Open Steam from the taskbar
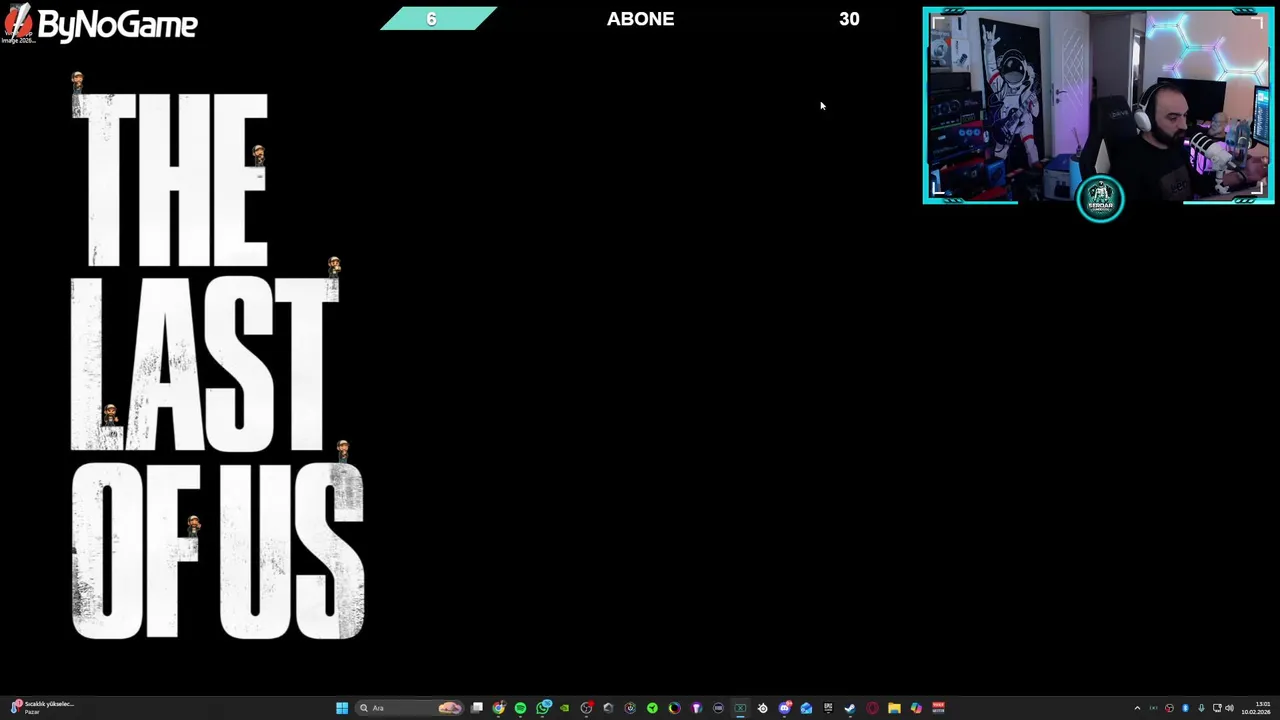 tap(850, 708)
